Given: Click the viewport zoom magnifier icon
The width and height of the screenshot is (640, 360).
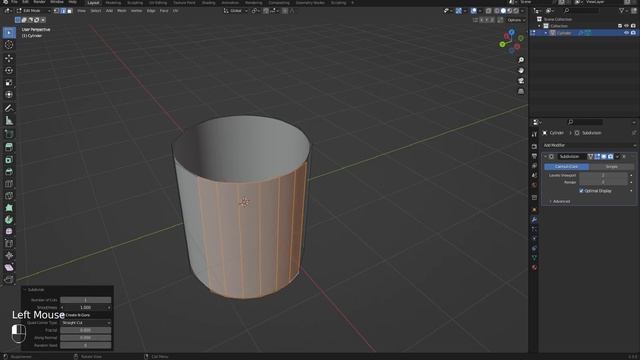Looking at the screenshot, I should [521, 60].
